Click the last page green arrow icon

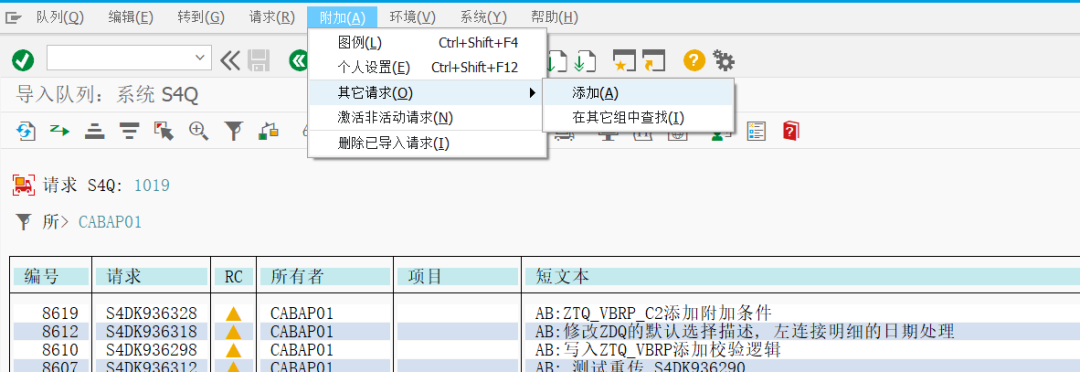pos(585,61)
